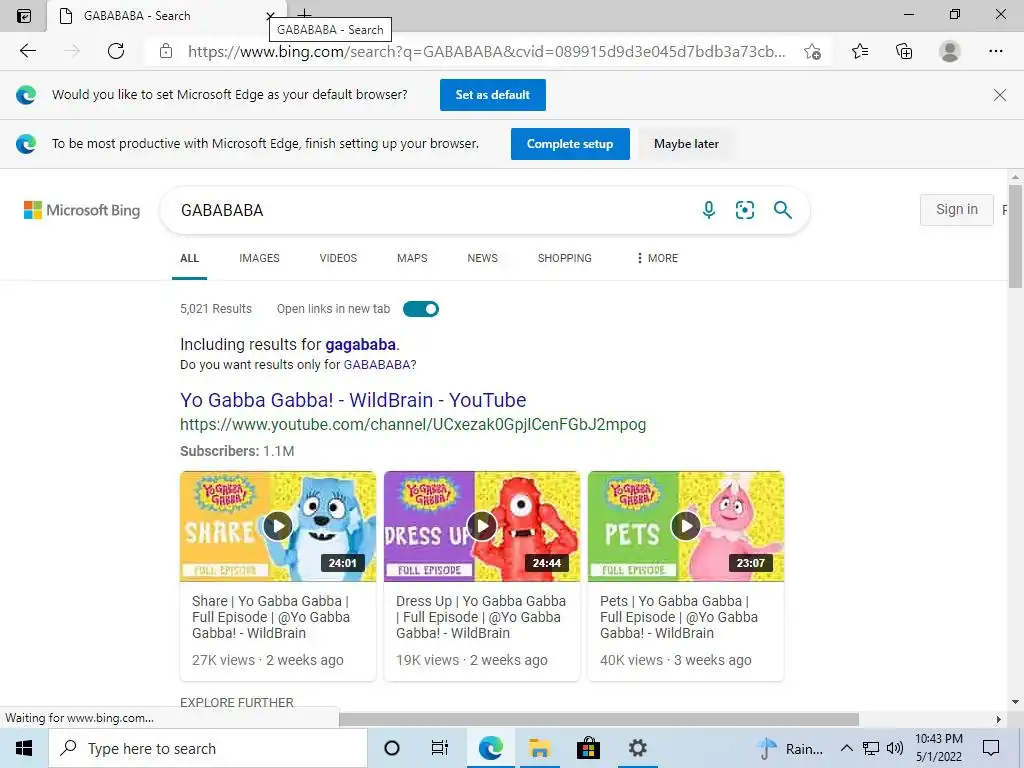The width and height of the screenshot is (1024, 768).
Task: Switch to the IMAGES tab
Action: 259,259
